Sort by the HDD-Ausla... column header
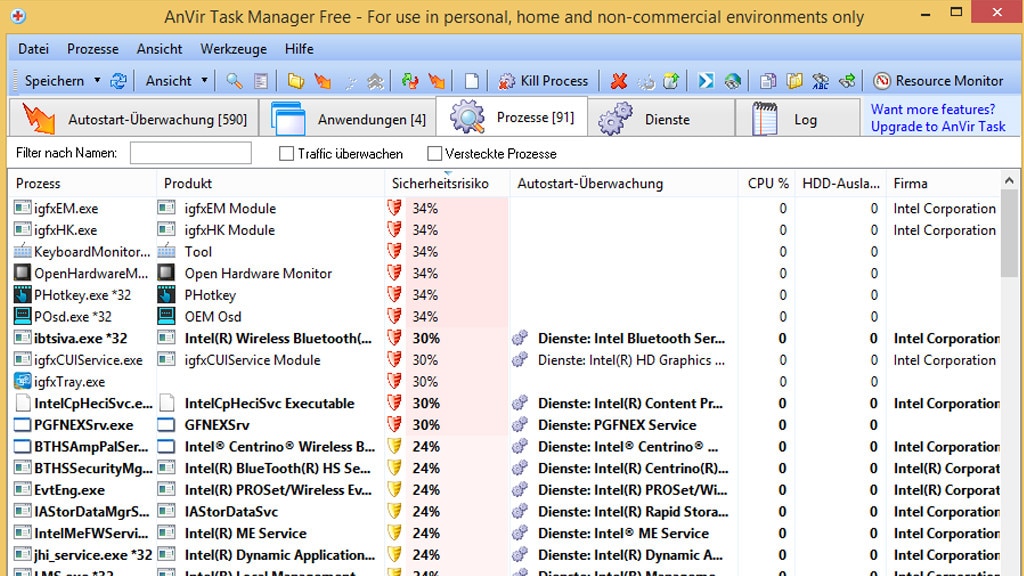 point(840,184)
